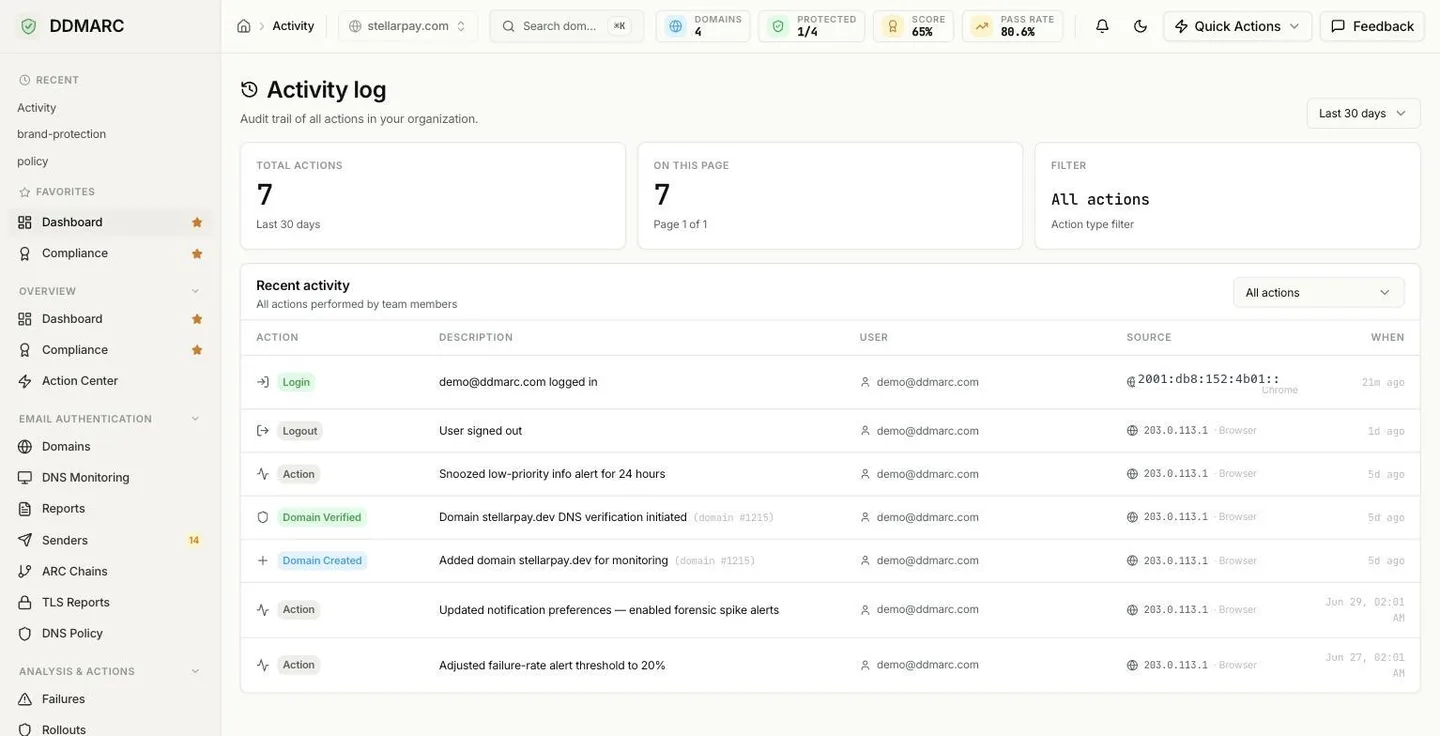Click the 'Jun 27, 02:01 AM' timestamp
Image resolution: width=1440 pixels, height=736 pixels.
pos(1365,665)
